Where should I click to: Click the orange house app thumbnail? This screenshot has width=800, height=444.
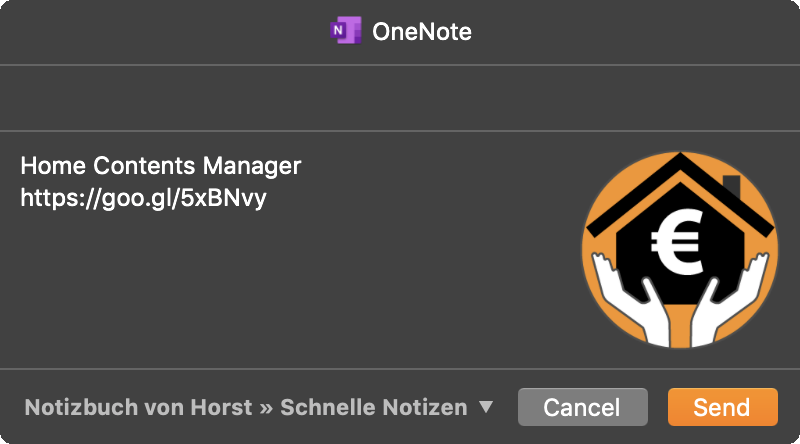680,250
